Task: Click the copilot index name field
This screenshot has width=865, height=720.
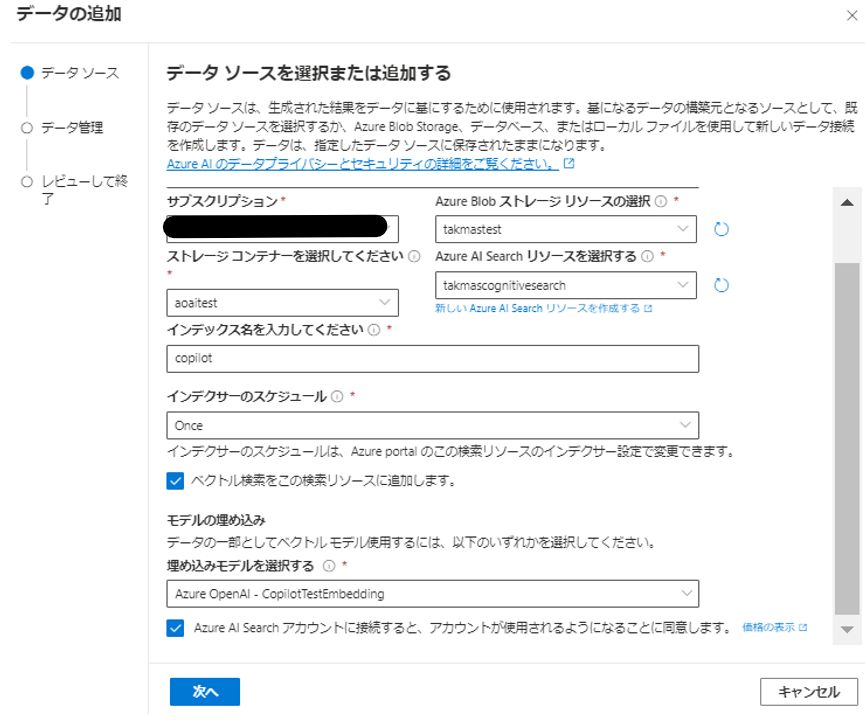Action: [432, 359]
